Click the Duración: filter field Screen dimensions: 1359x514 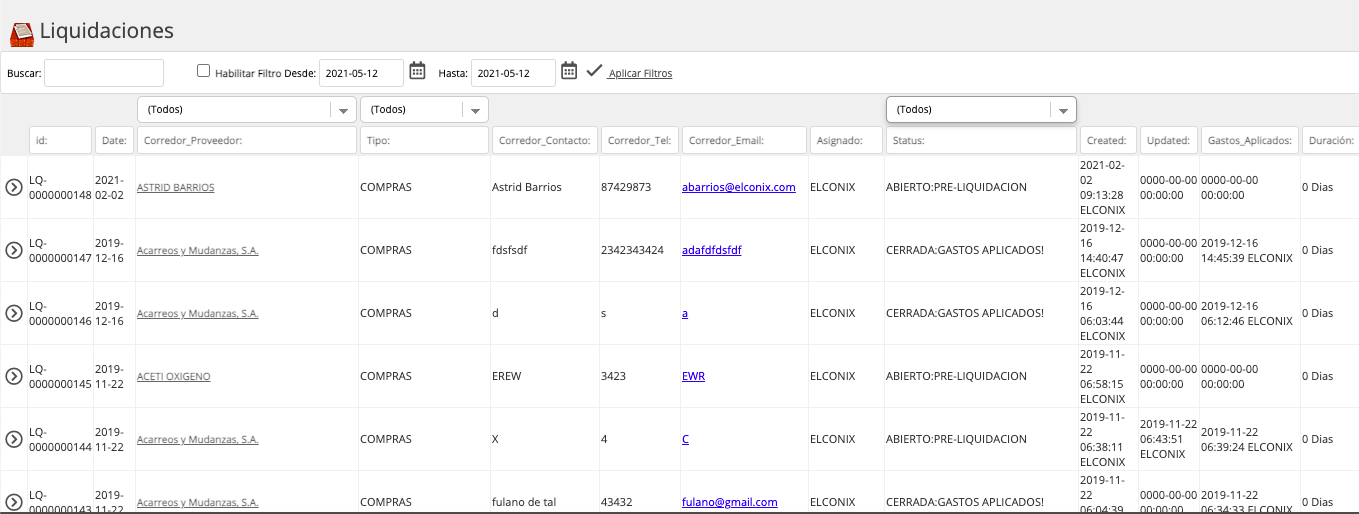1329,141
